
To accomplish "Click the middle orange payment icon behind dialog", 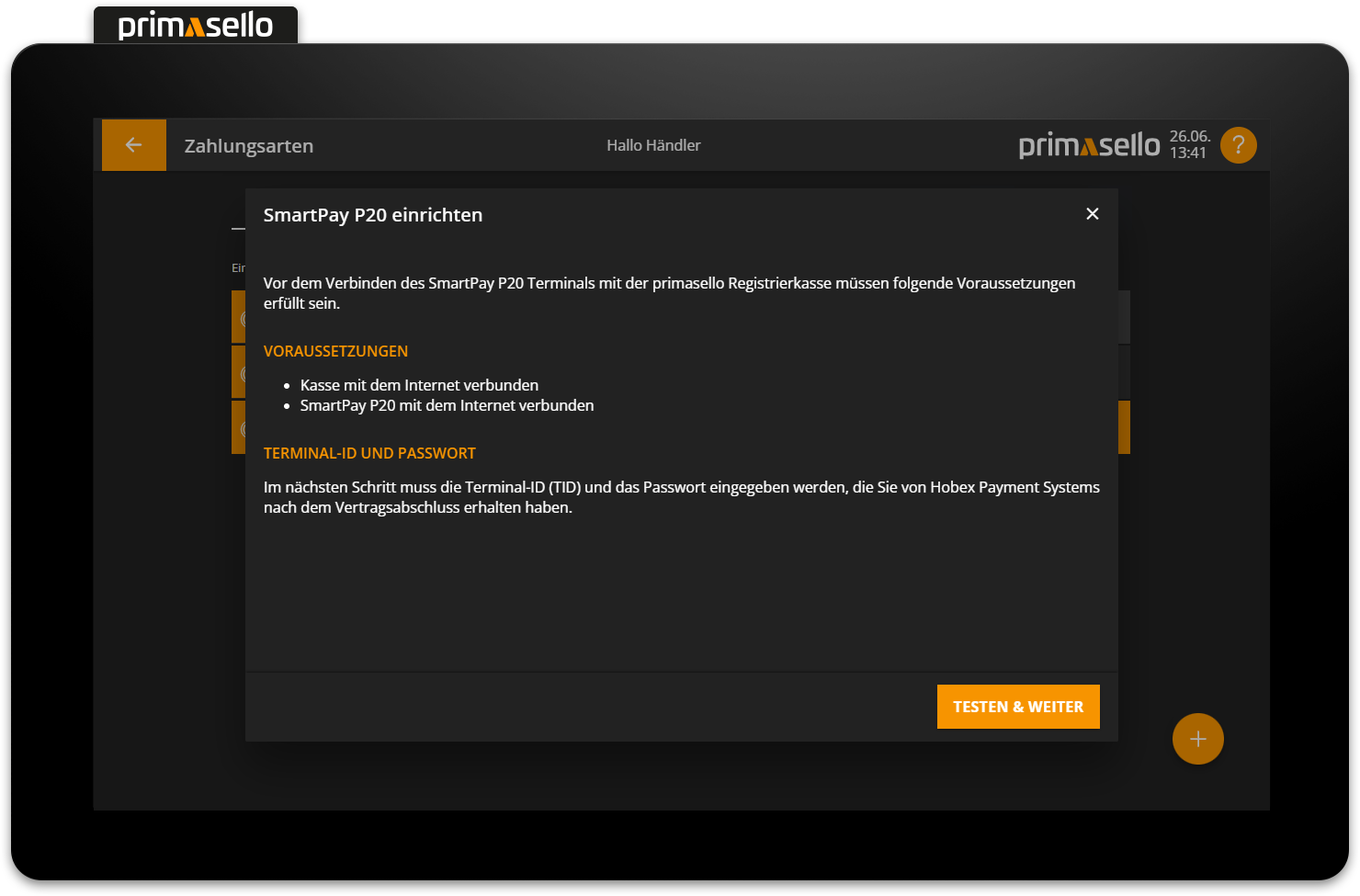I will [x=241, y=371].
